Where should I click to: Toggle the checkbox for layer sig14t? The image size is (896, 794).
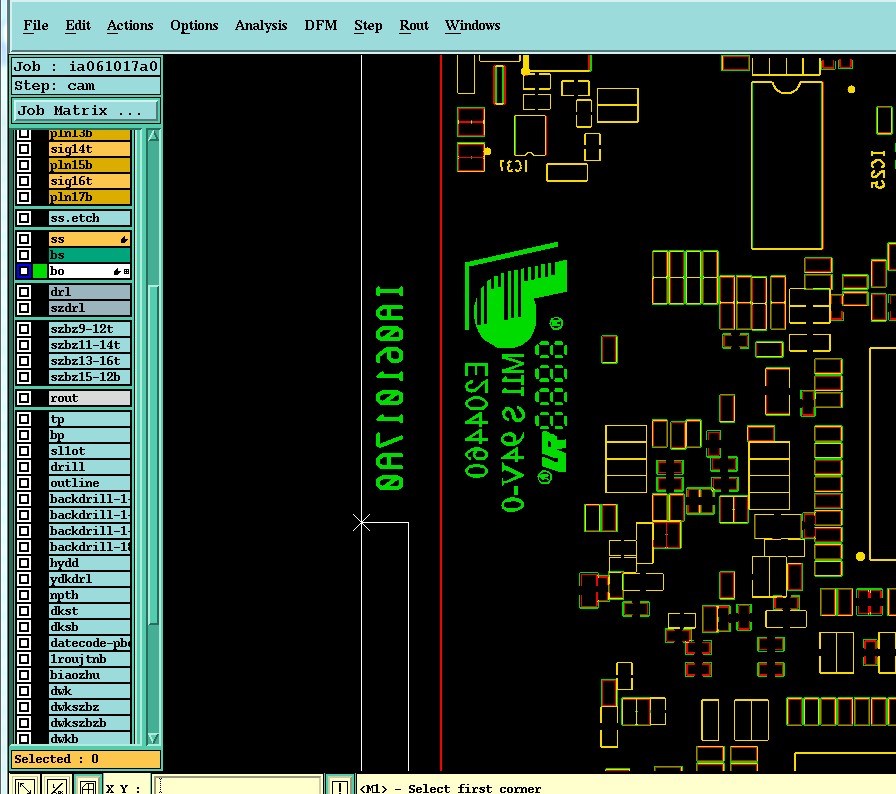coord(24,149)
